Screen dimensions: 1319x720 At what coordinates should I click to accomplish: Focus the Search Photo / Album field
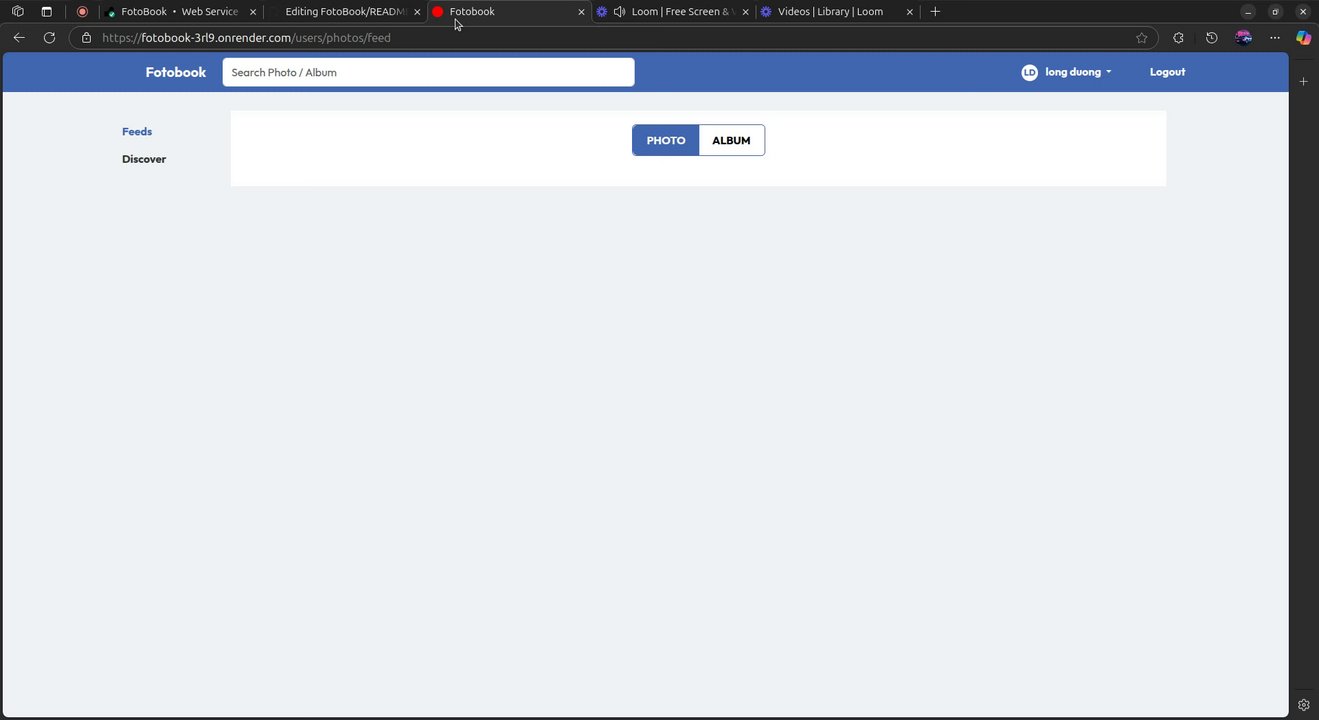pyautogui.click(x=428, y=72)
